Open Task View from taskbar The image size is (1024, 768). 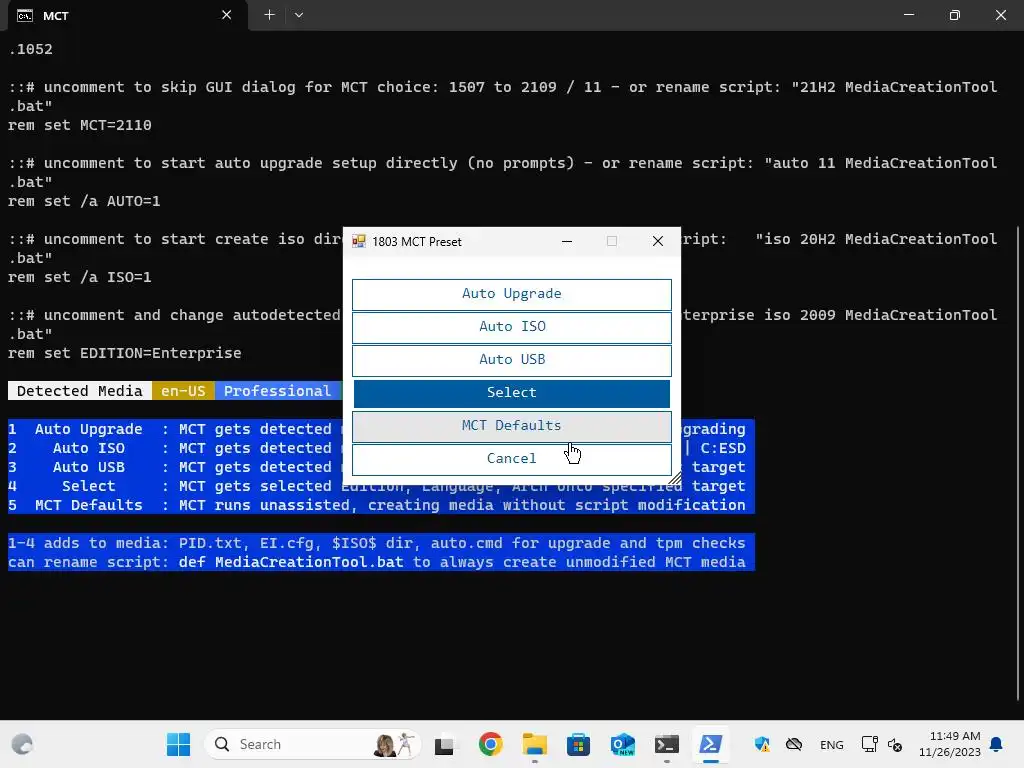(445, 744)
